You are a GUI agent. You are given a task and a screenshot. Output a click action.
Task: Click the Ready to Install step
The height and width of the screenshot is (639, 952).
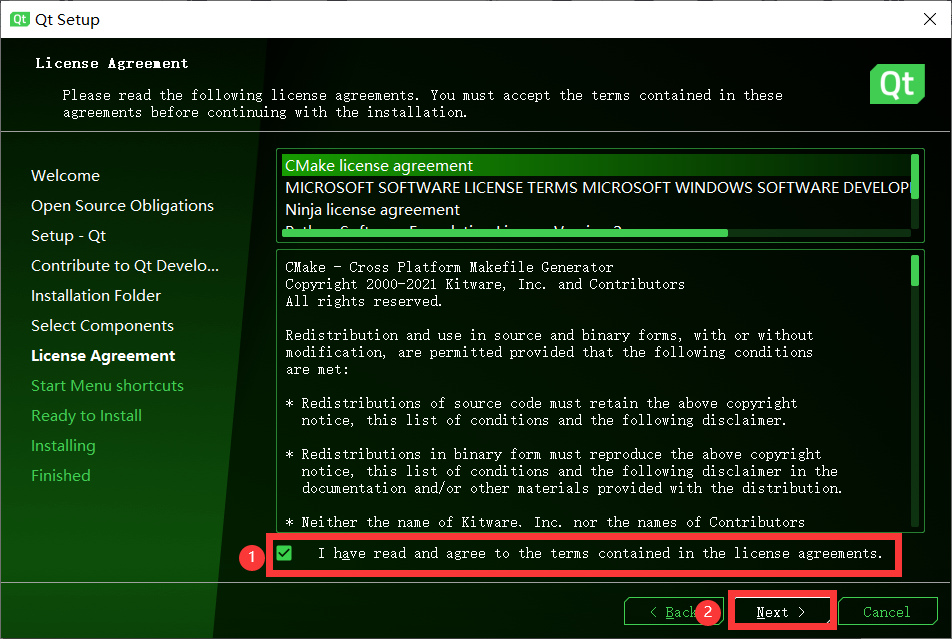(x=87, y=415)
